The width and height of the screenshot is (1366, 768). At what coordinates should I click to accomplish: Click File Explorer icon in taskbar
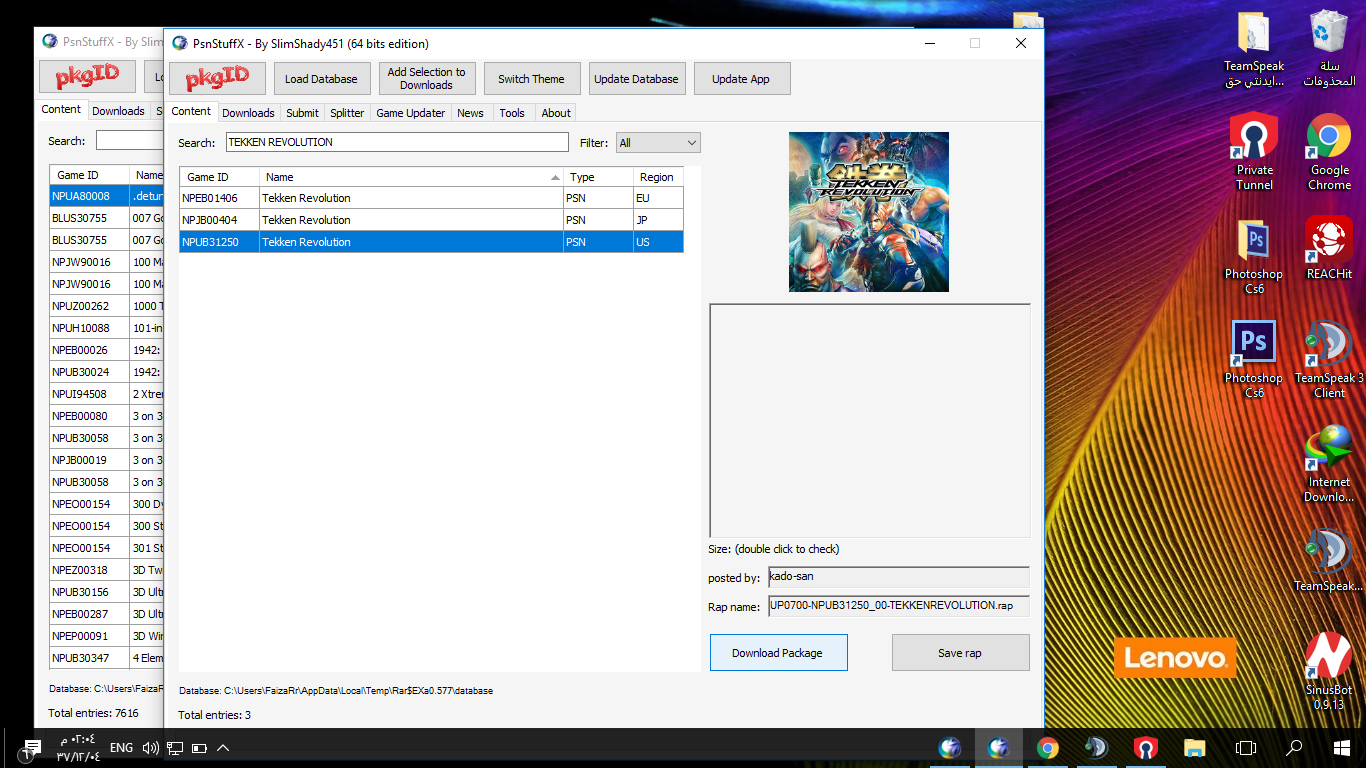[x=1194, y=748]
